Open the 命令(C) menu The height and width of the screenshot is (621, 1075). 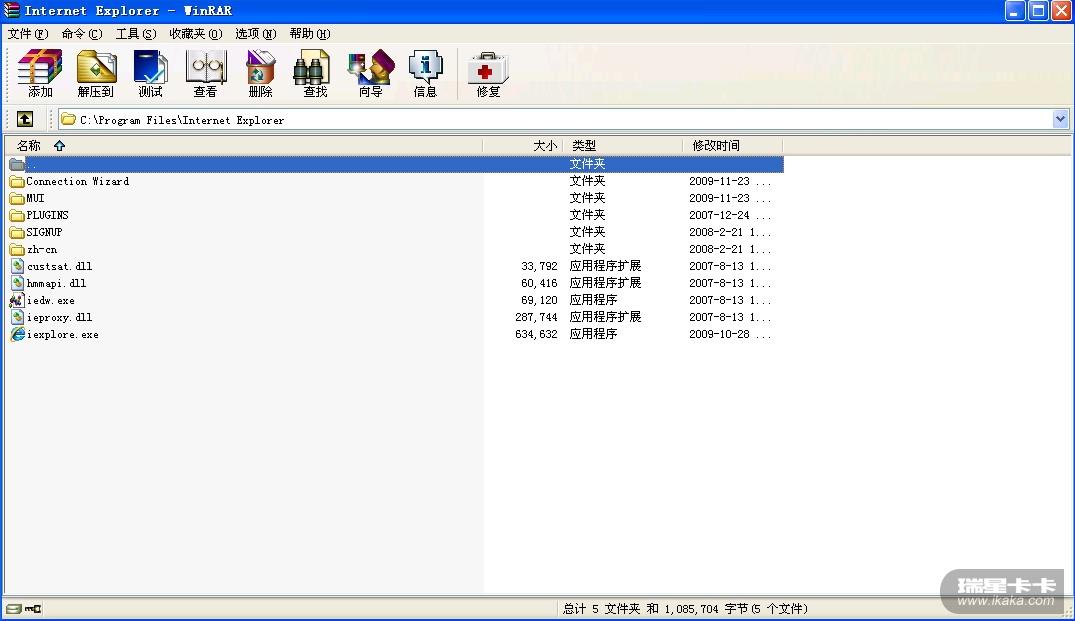pos(82,34)
